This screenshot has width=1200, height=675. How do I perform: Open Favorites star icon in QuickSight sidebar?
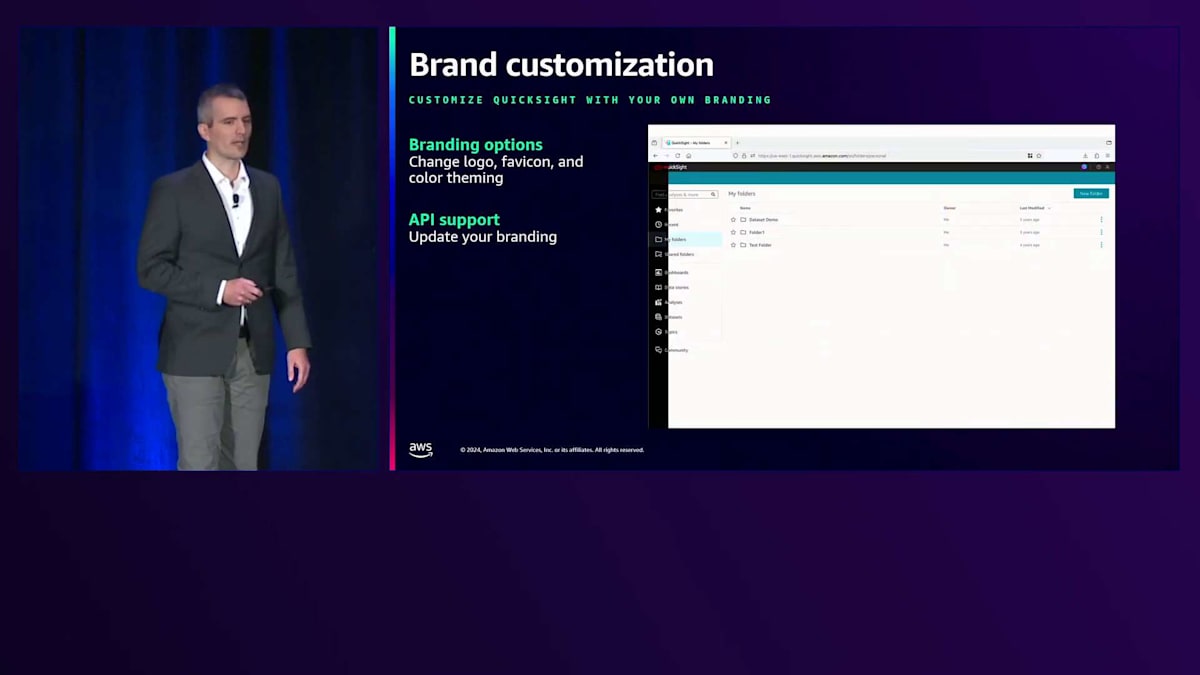[x=658, y=210]
